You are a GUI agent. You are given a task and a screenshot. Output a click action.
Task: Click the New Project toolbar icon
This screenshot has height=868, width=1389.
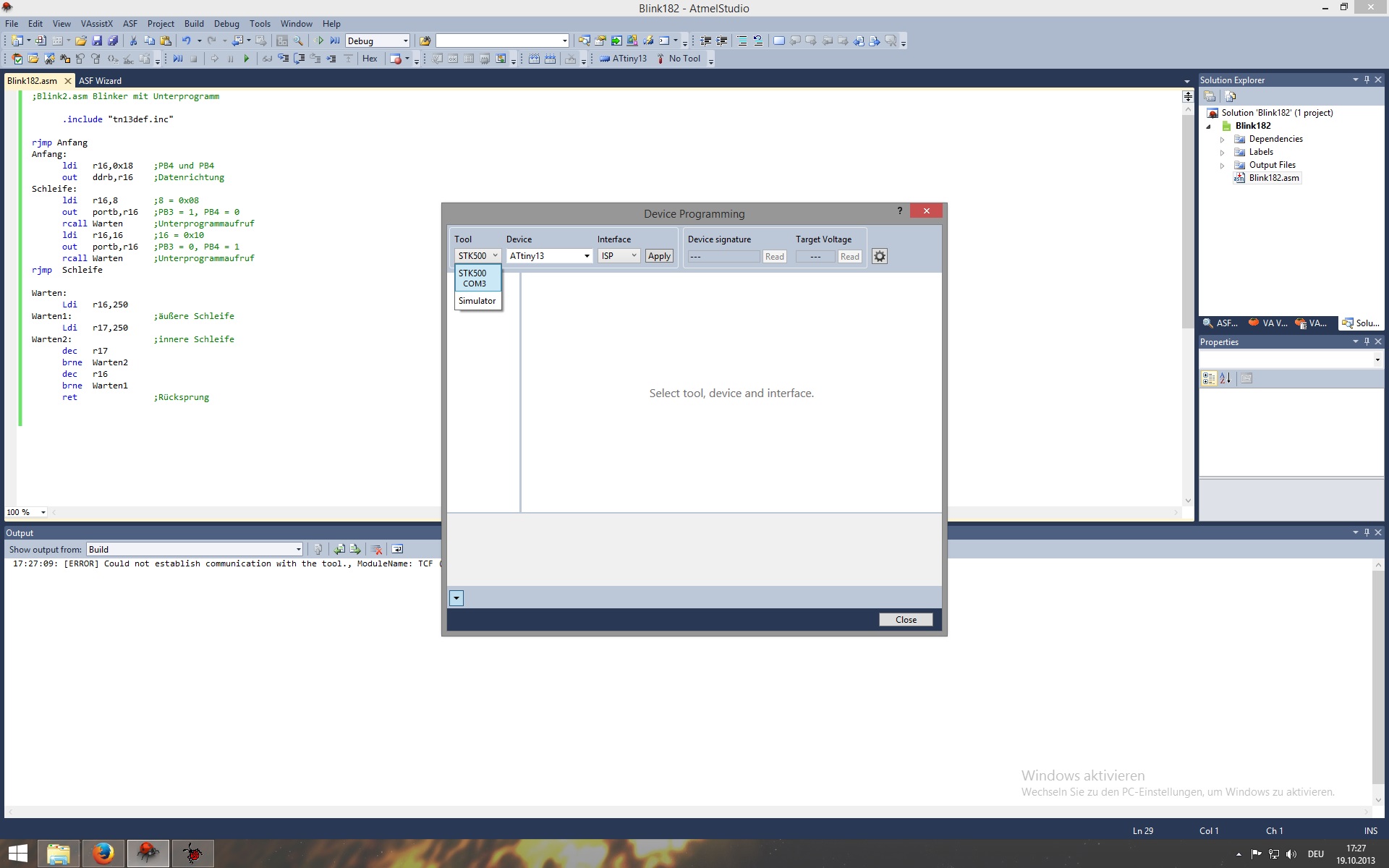click(17, 41)
